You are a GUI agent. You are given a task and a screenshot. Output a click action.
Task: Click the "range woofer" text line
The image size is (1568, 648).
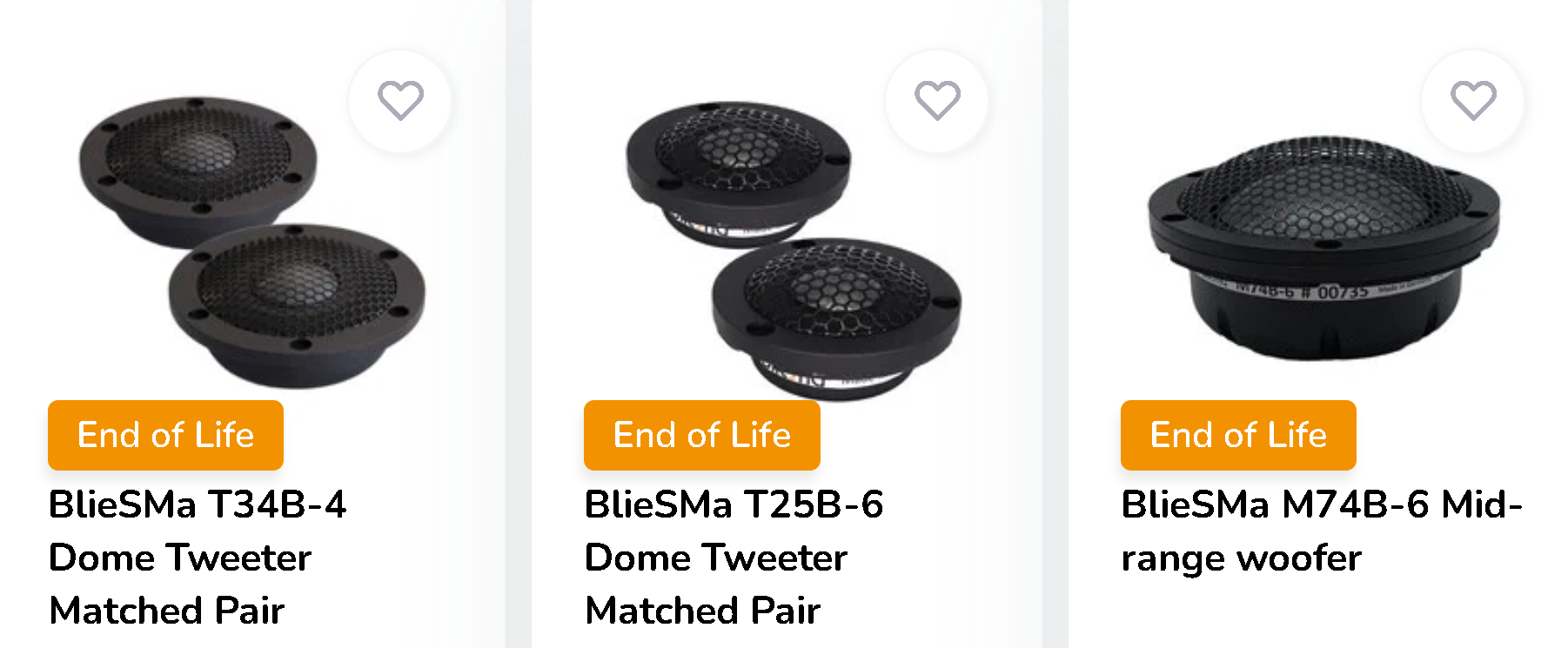point(1241,558)
